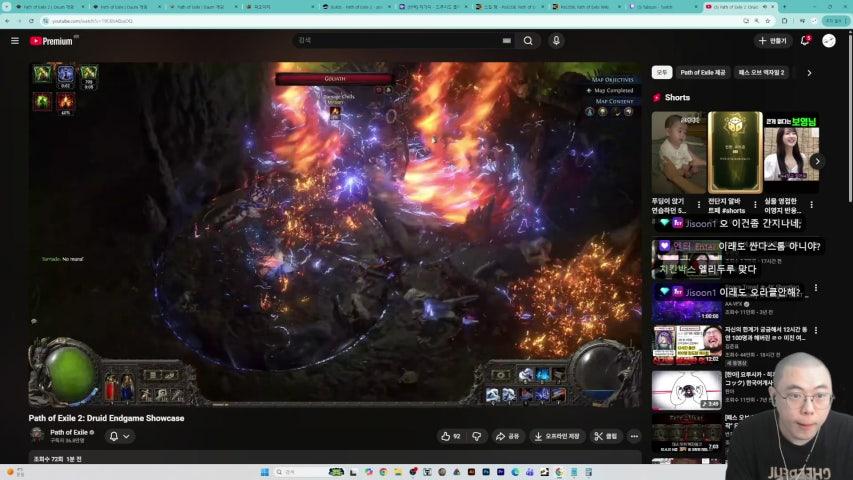This screenshot has width=853, height=480.
Task: Select the 패스 오브 엑자일 2 chip
Action: [761, 72]
